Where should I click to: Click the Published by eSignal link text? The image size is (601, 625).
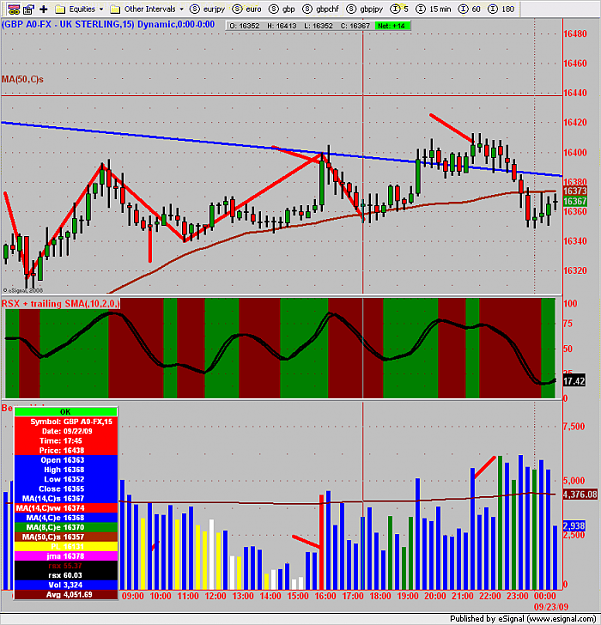pyautogui.click(x=522, y=619)
